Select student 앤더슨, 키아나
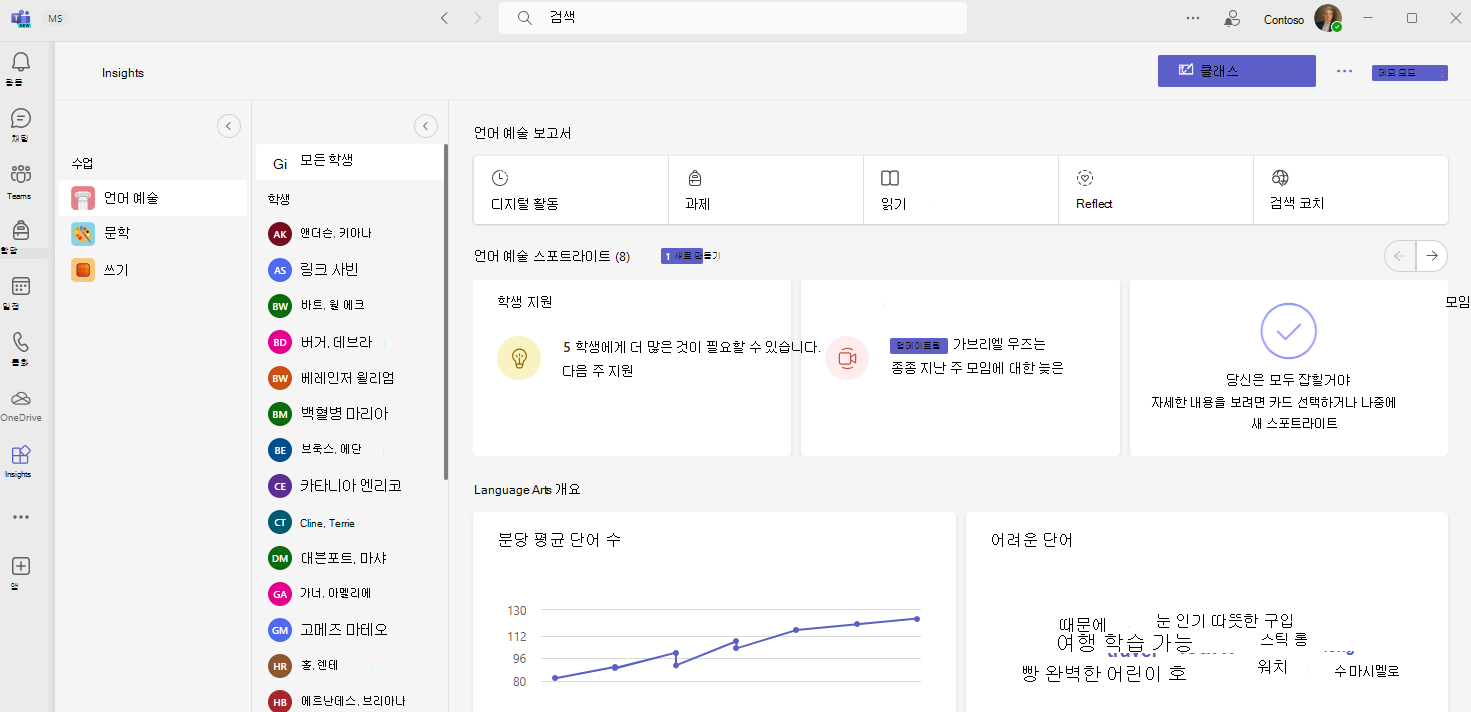This screenshot has height=712, width=1471. (349, 233)
